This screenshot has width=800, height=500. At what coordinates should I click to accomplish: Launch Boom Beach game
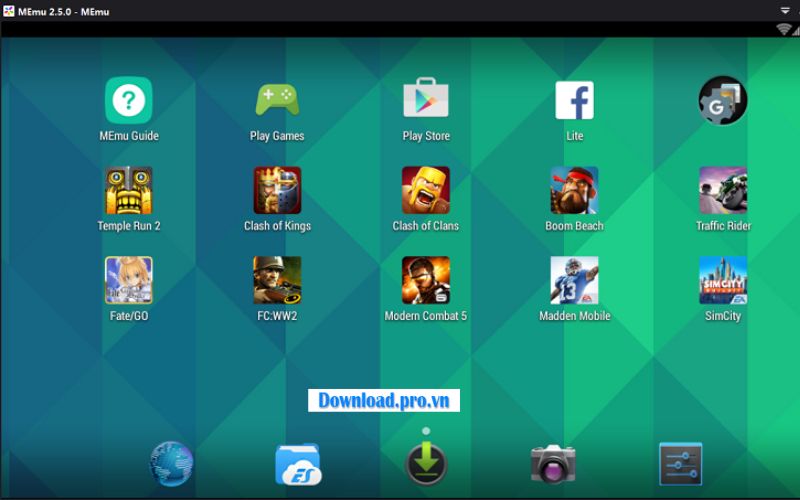574,190
